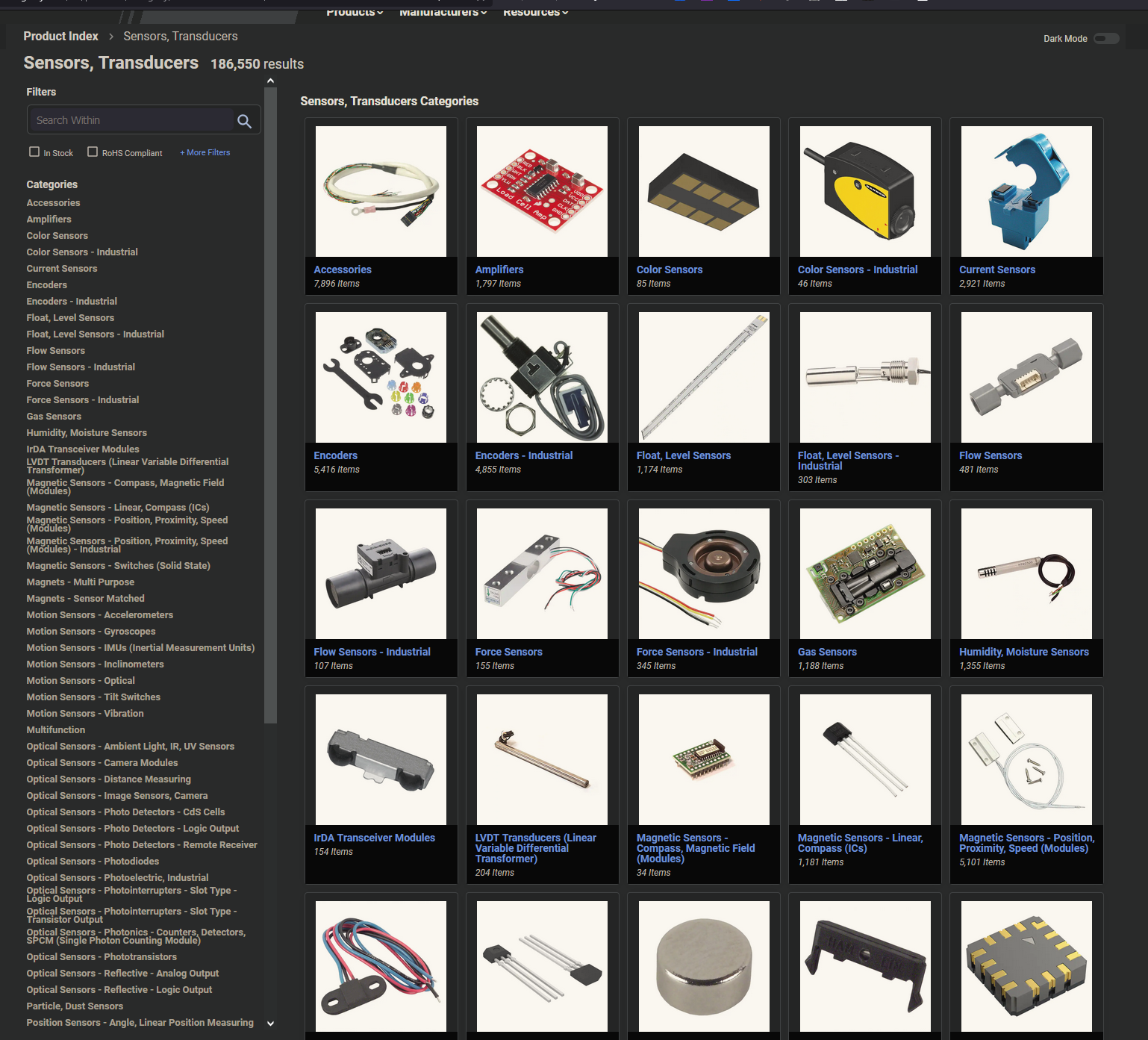1148x1040 pixels.
Task: Open the Color Sensors chip thumbnail
Action: click(x=704, y=191)
